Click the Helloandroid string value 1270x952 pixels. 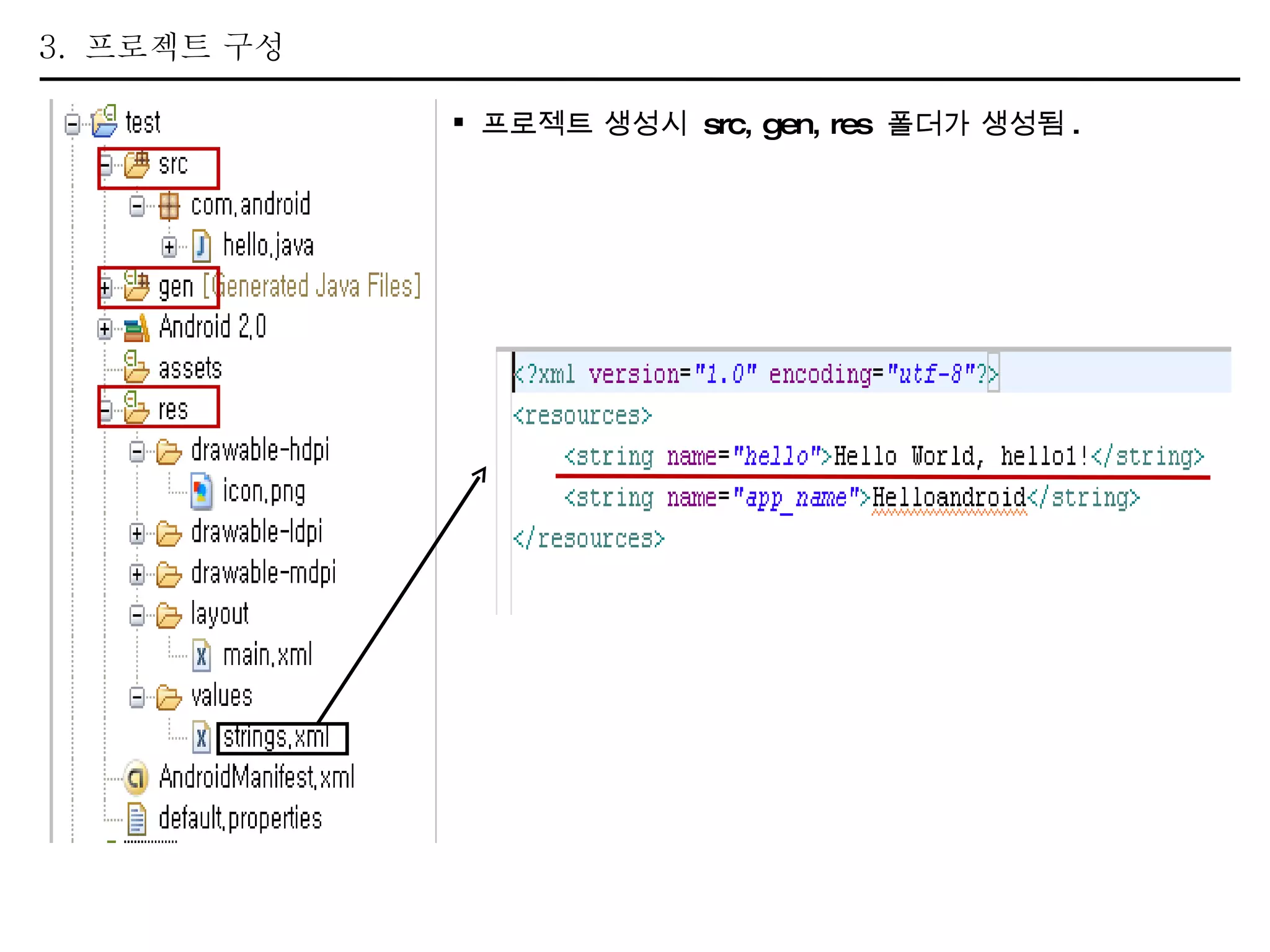tap(949, 498)
